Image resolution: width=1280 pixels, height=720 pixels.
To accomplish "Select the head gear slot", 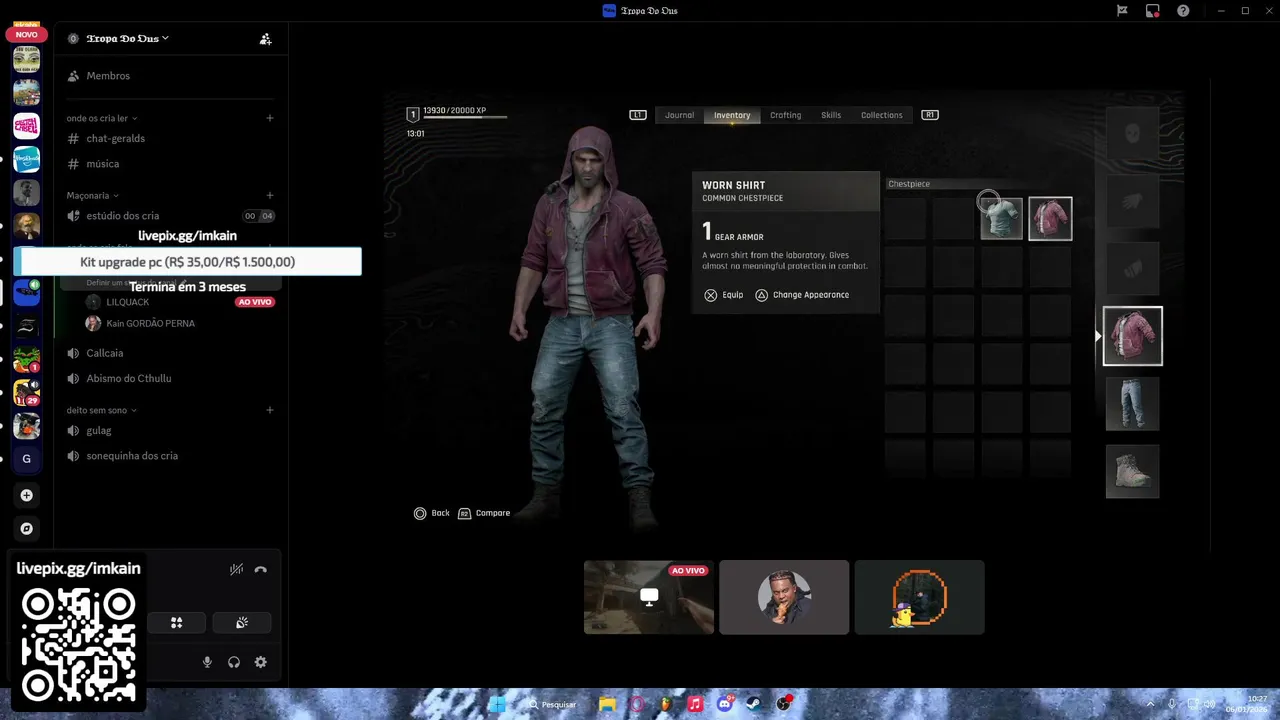I will point(1132,133).
